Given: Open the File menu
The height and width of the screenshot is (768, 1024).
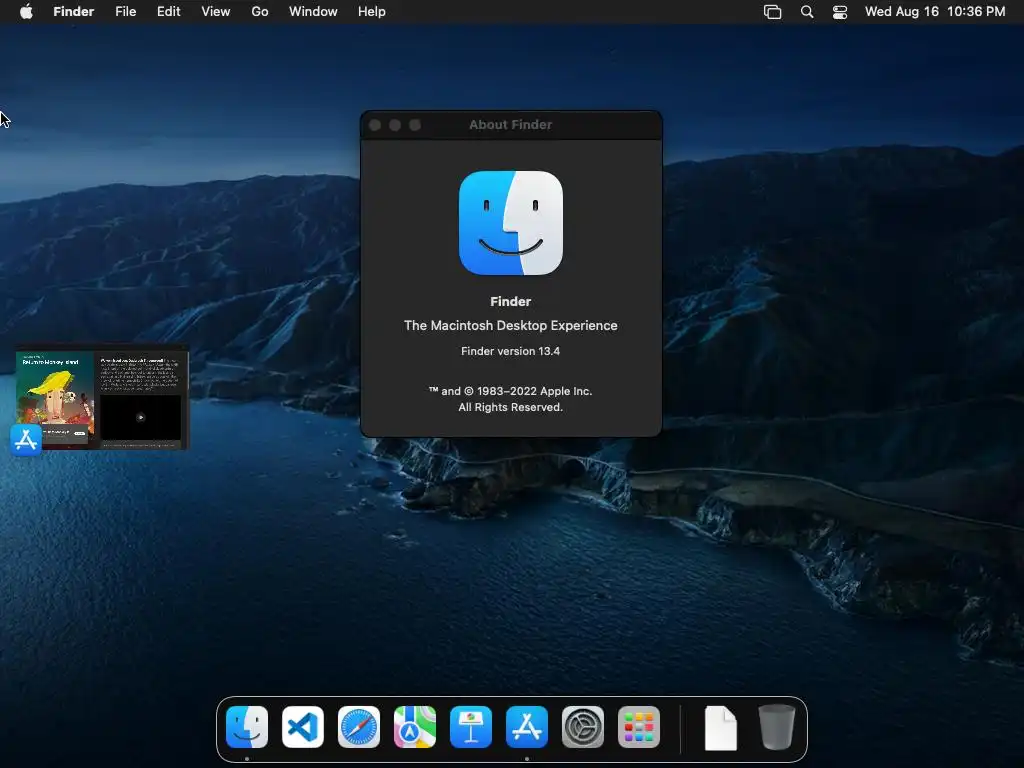Looking at the screenshot, I should 125,12.
